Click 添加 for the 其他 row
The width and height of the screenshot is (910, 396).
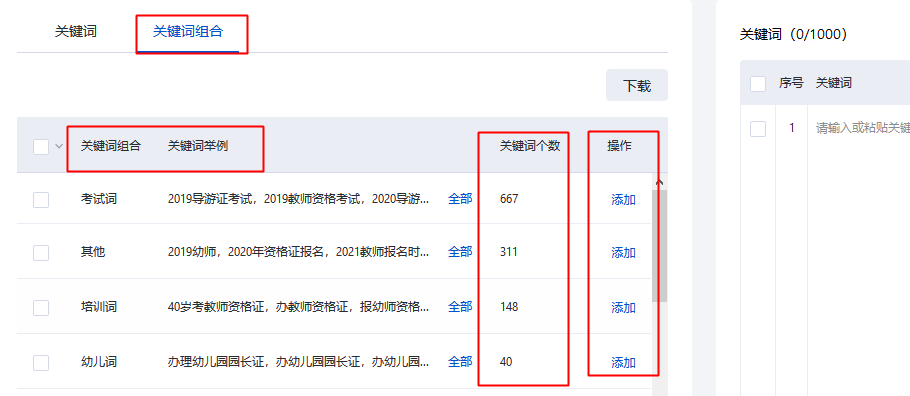click(623, 253)
